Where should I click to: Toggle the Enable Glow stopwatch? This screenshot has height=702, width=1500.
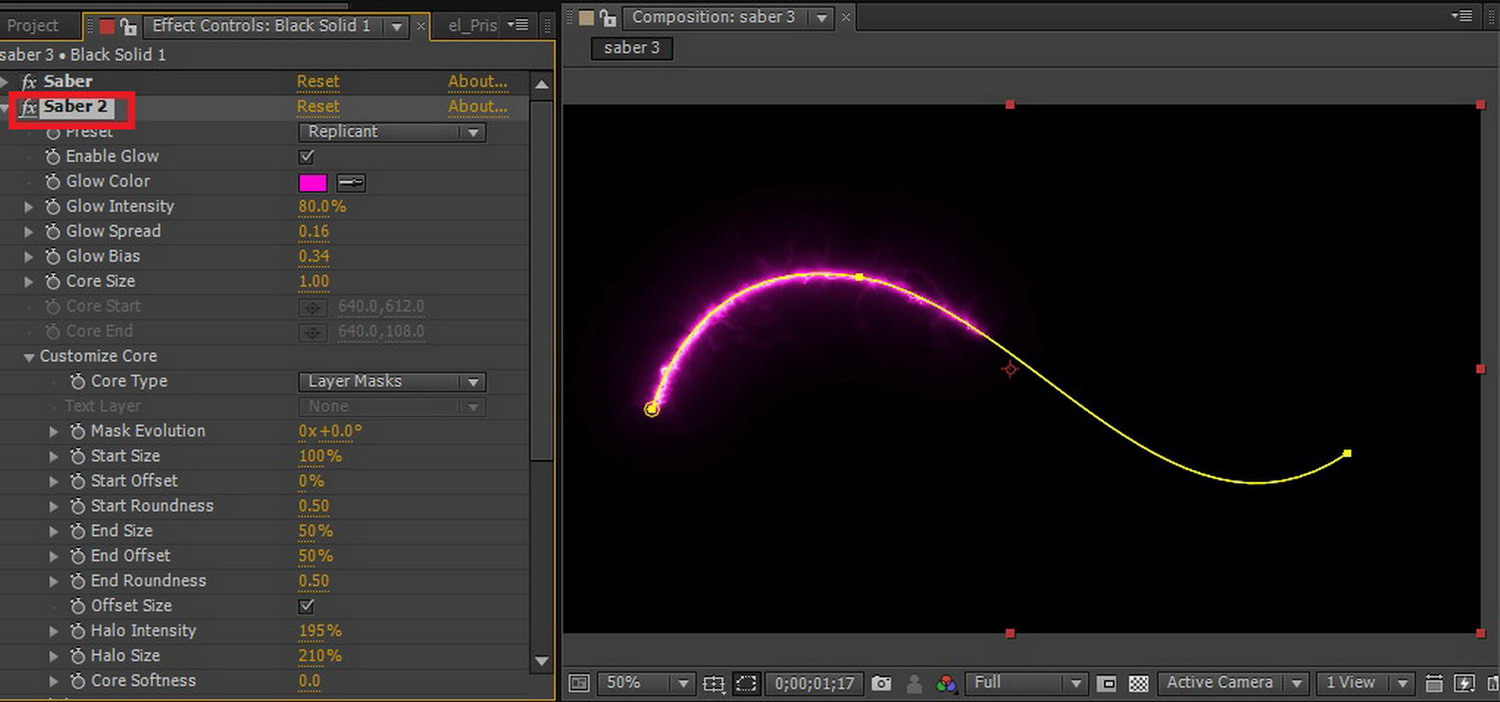click(x=53, y=157)
